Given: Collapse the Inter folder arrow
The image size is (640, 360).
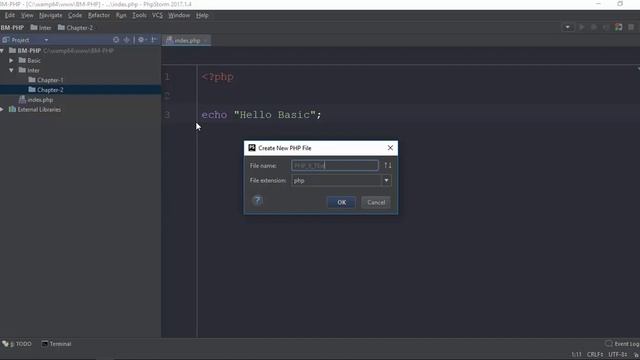Looking at the screenshot, I should [11, 70].
